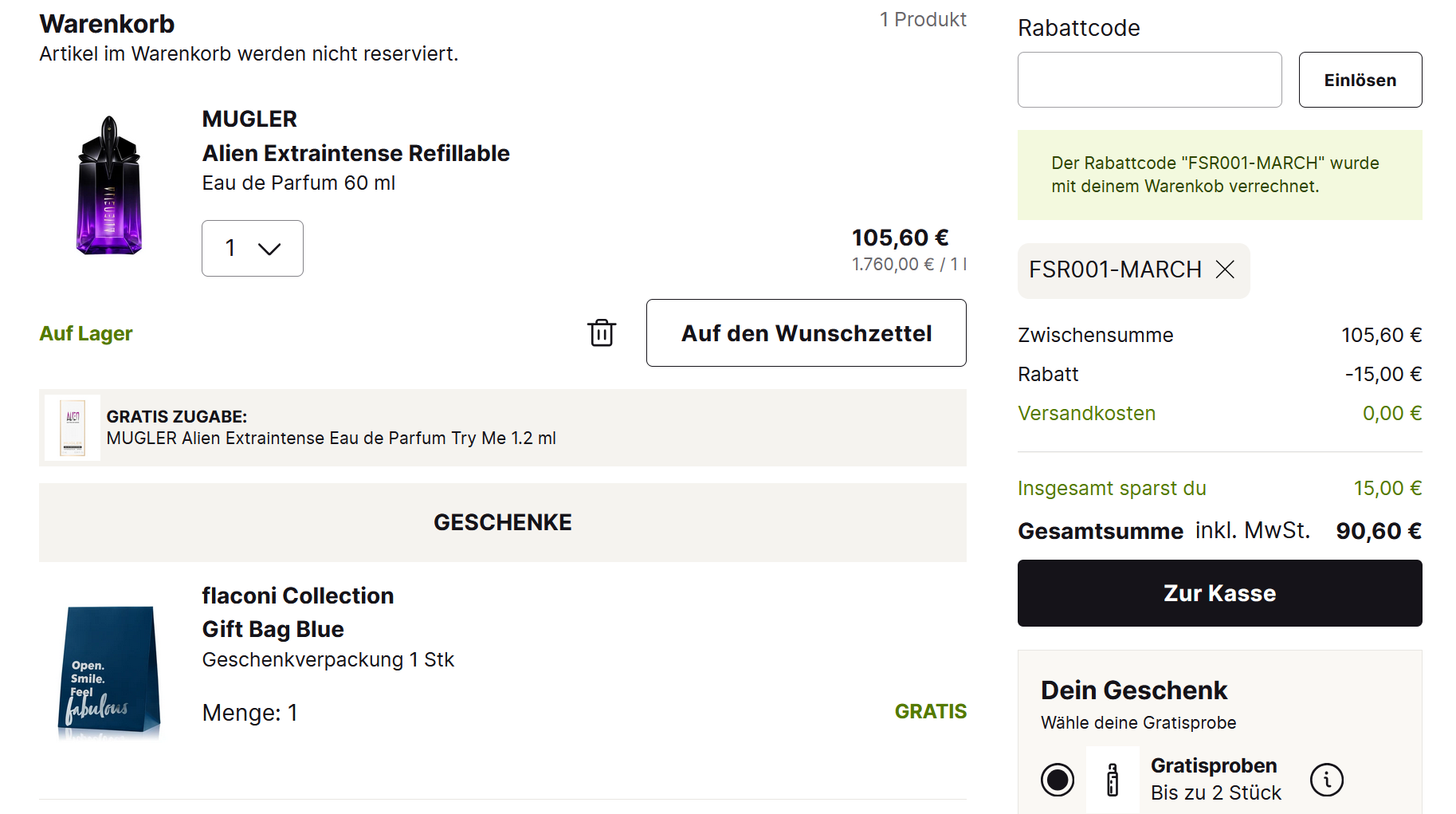Proceed with Zur Kasse button

point(1219,593)
